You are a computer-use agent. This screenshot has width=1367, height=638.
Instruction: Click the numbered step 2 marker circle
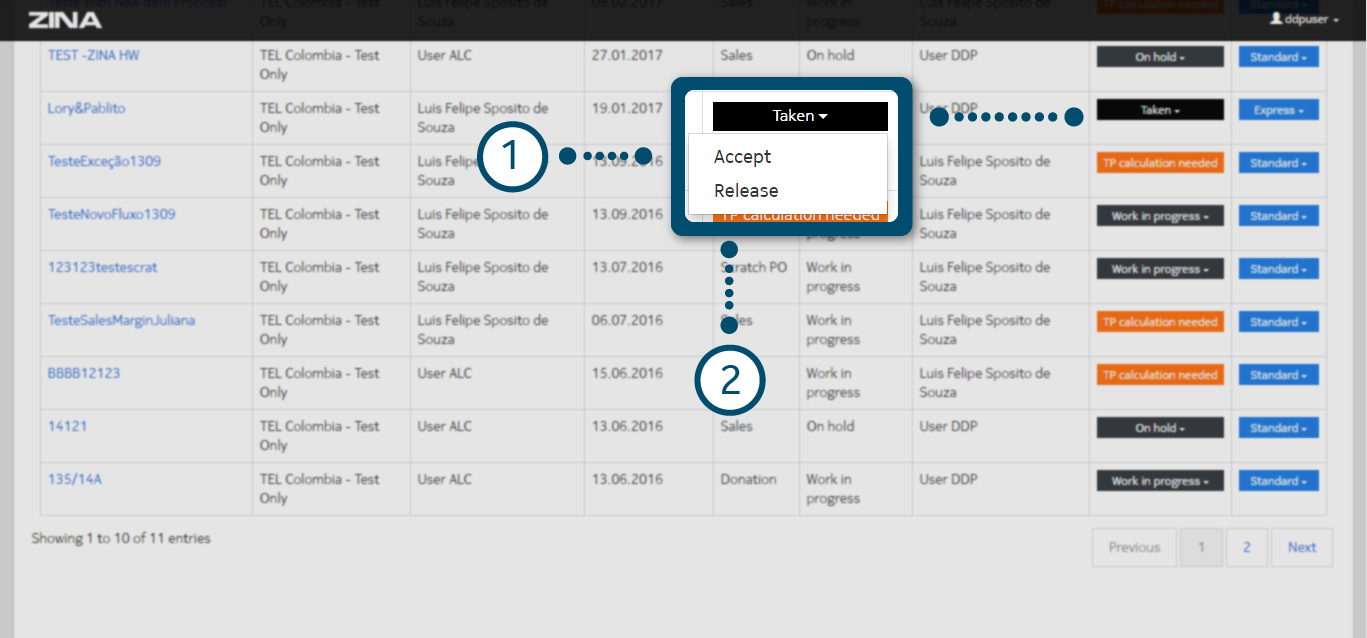click(x=730, y=381)
